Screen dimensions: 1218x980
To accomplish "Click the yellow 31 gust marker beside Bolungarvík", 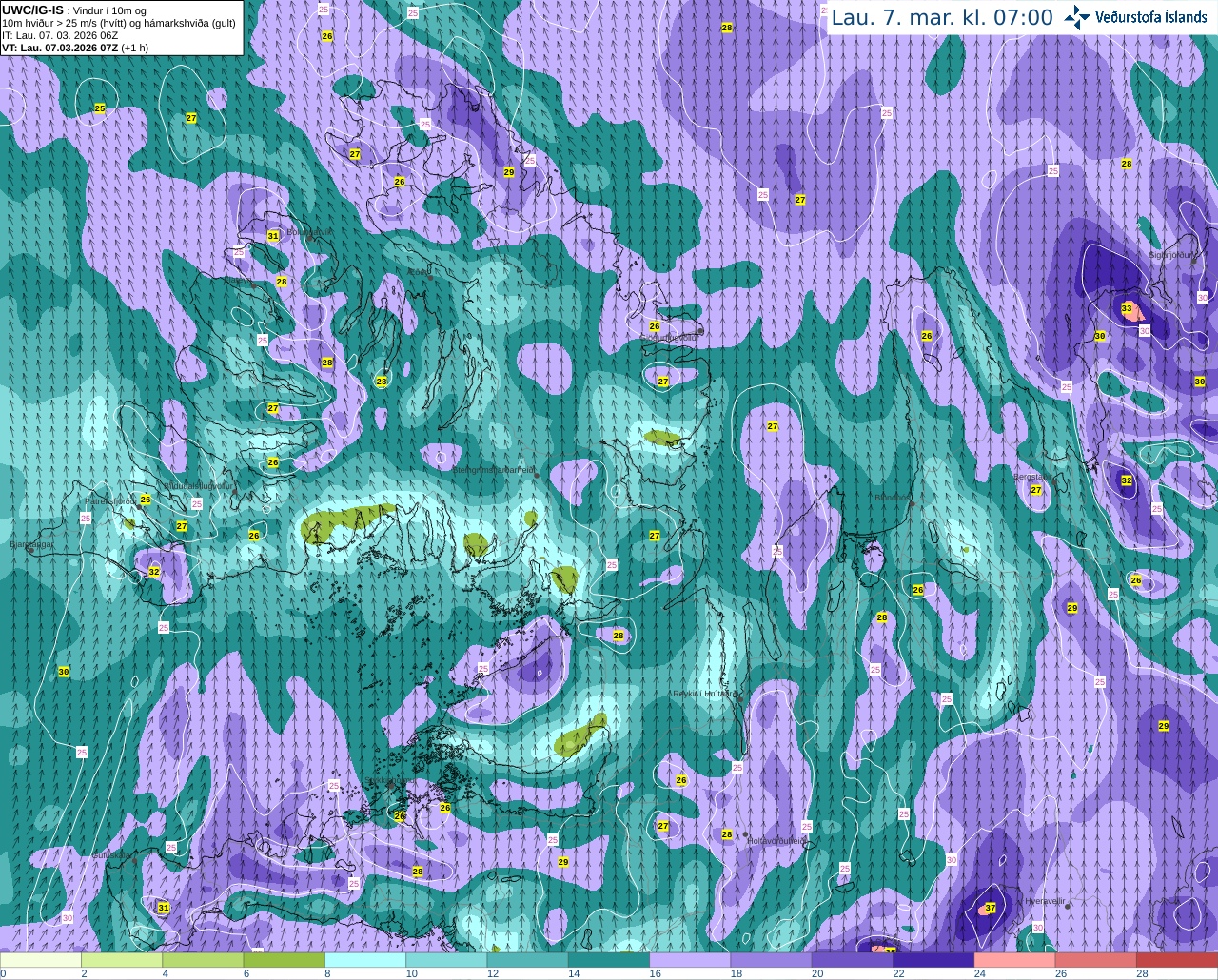I will (273, 235).
